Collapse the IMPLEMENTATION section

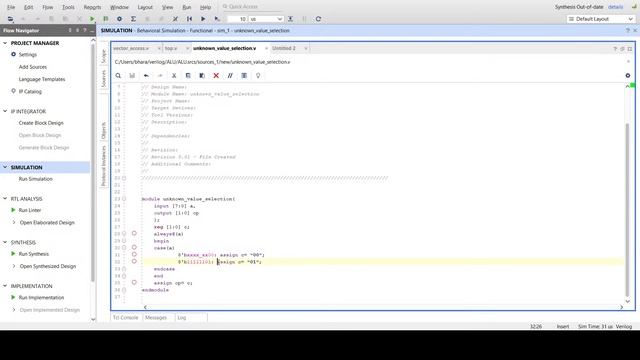click(x=5, y=286)
